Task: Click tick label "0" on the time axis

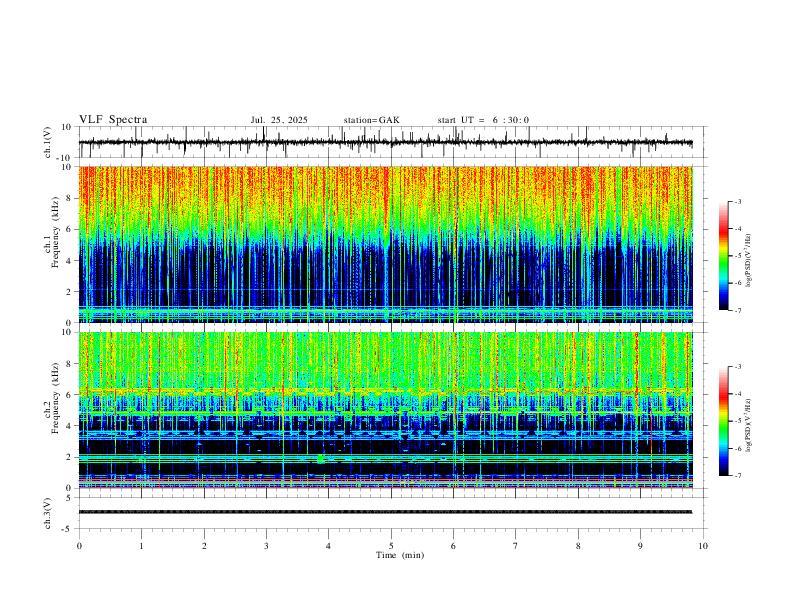Action: point(79,546)
